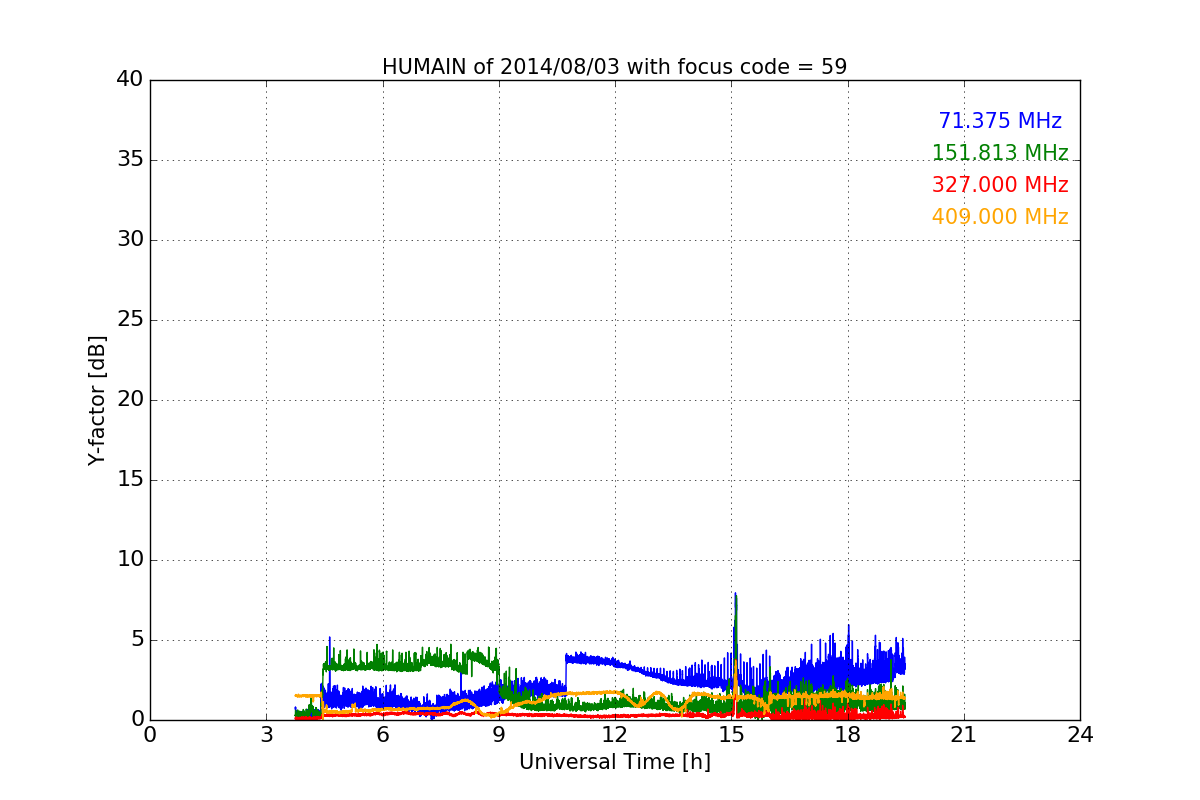Select the 151.813 MHz legend label
The image size is (1200, 800).
1000,153
